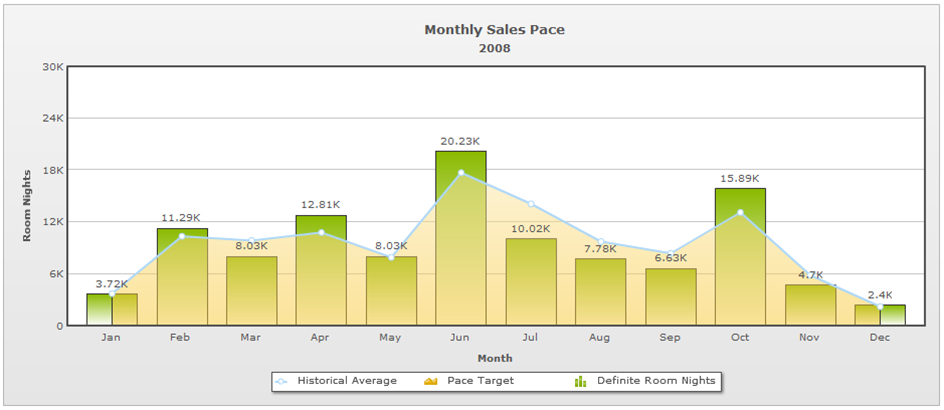Select the Apr bar labeled 12.81K
Screen dimensions: 944x410
pyautogui.click(x=321, y=270)
